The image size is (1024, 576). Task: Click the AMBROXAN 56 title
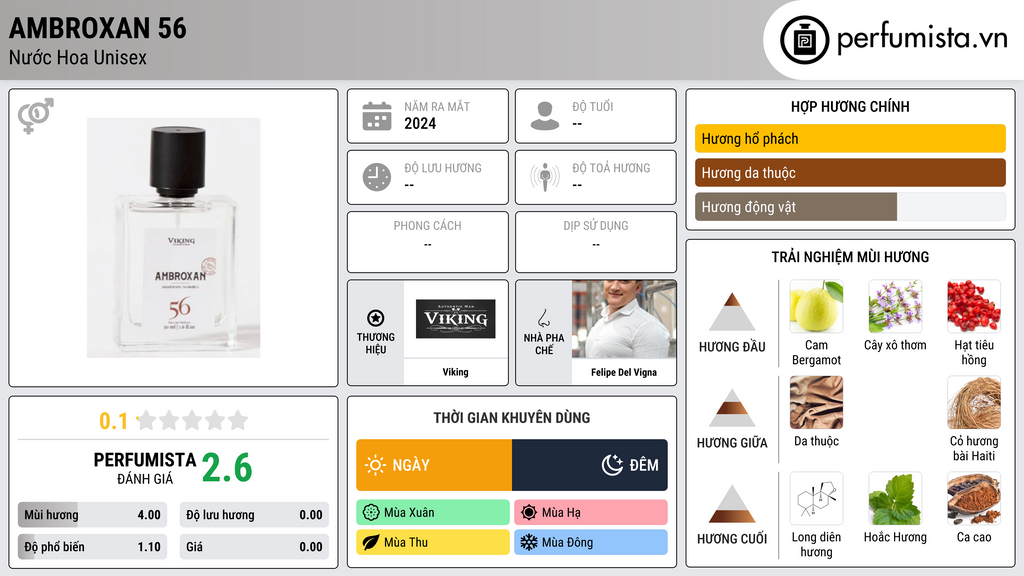[x=98, y=28]
